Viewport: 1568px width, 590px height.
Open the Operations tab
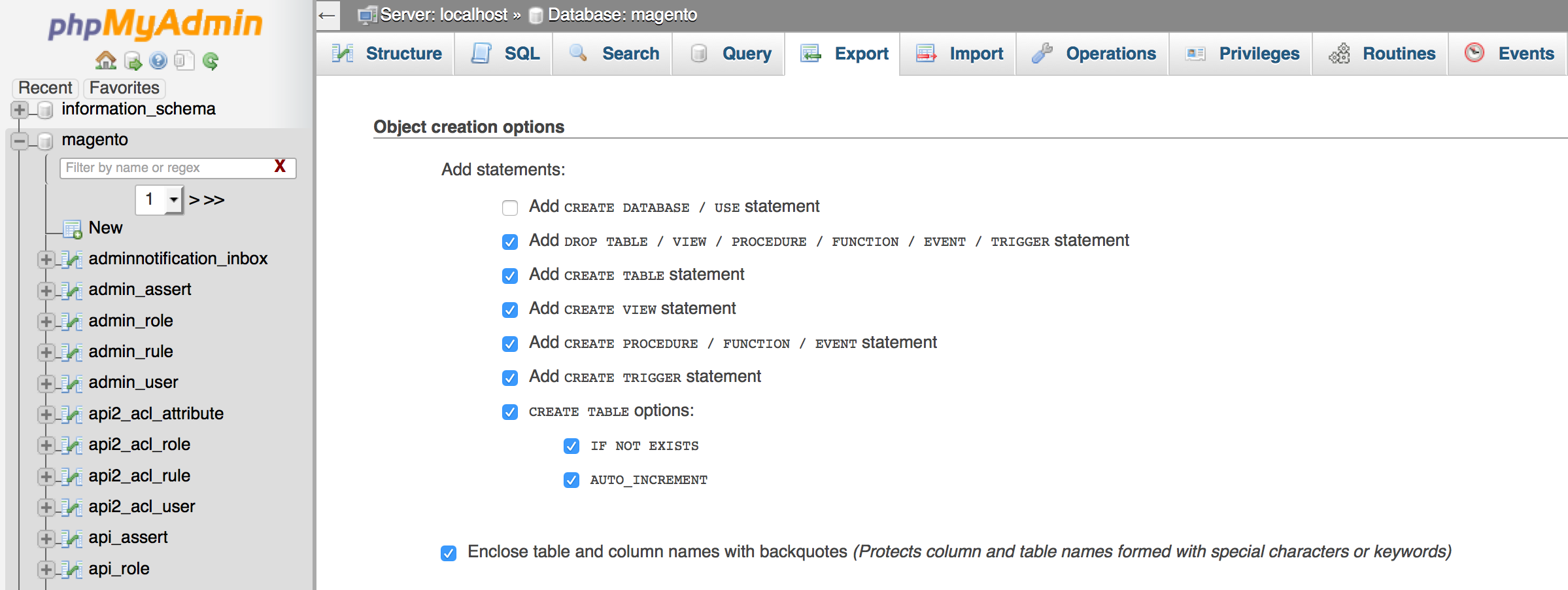pyautogui.click(x=1093, y=54)
